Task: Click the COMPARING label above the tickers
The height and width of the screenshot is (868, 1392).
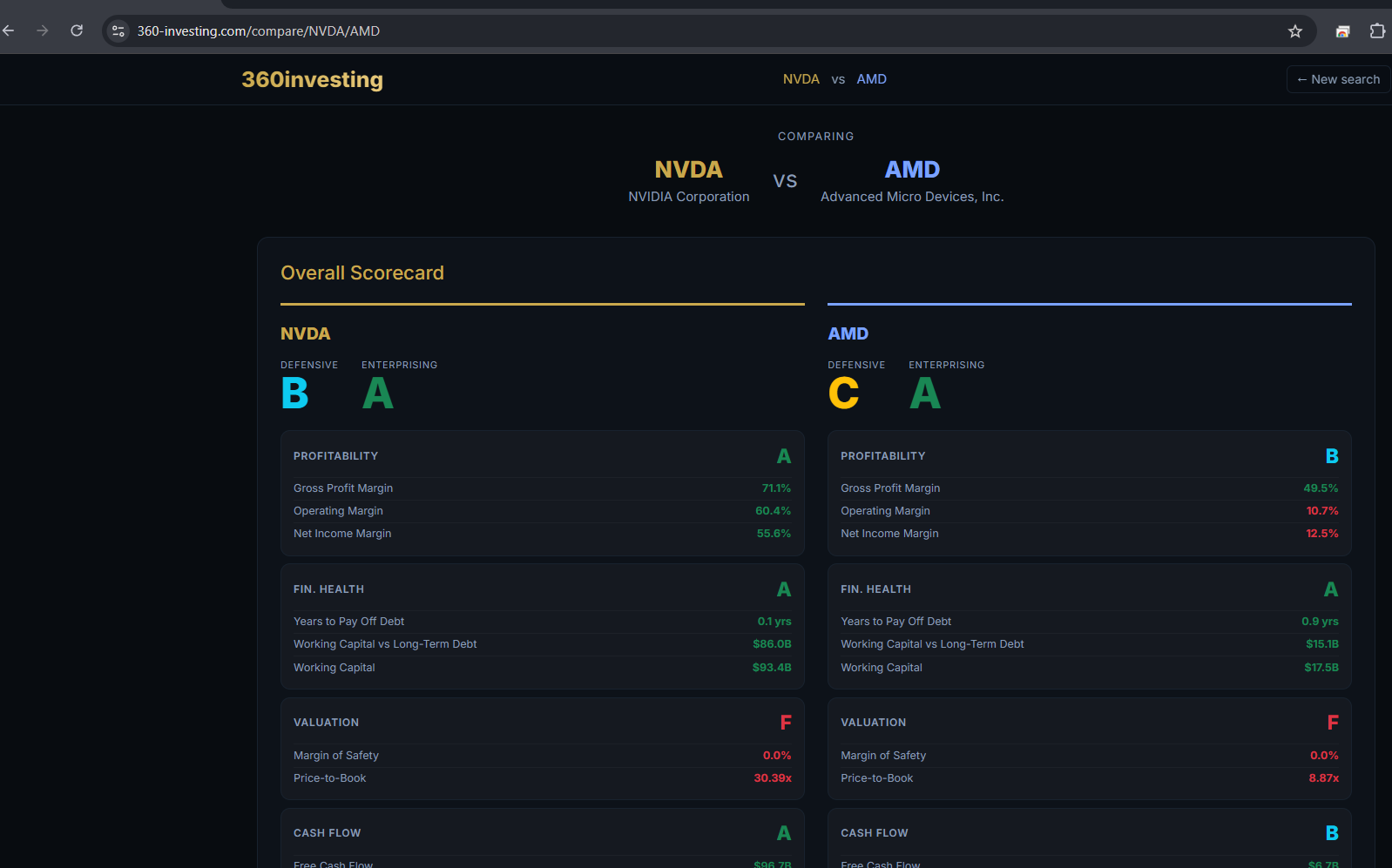Action: point(815,137)
